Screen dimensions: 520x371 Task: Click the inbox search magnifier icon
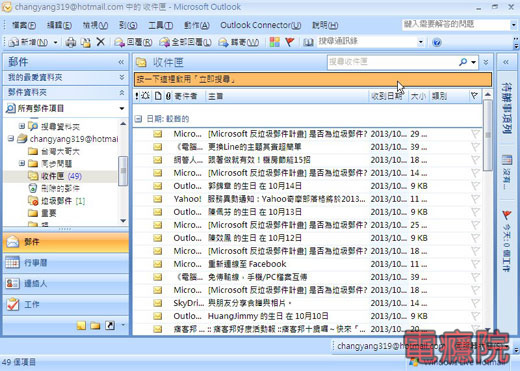pyautogui.click(x=463, y=62)
